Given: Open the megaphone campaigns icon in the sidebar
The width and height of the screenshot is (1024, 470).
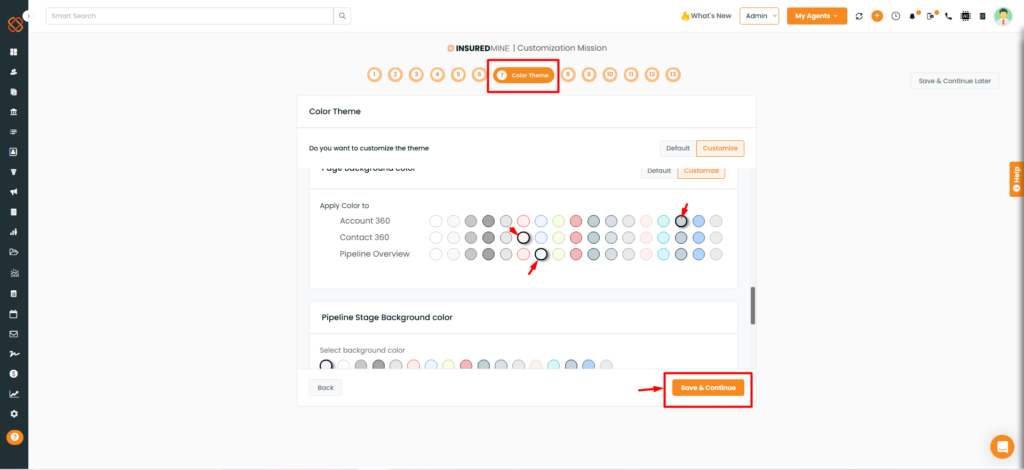Looking at the screenshot, I should click(x=14, y=192).
